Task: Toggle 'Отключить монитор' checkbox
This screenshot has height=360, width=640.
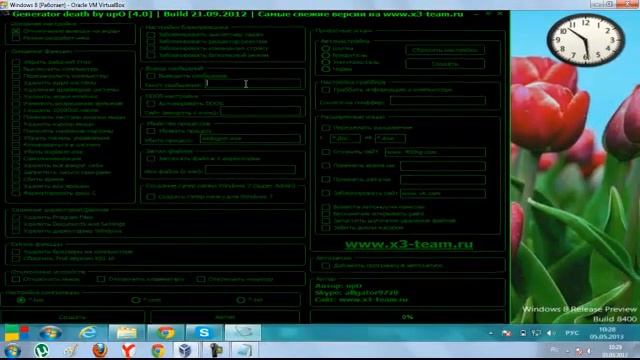Action: click(200, 279)
